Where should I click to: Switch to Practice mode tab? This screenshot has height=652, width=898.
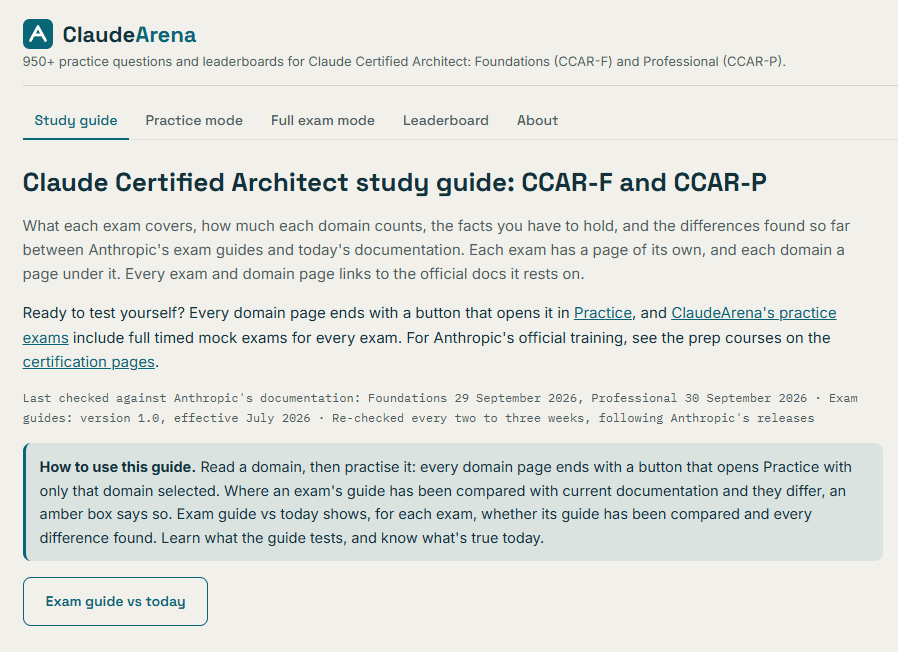pyautogui.click(x=194, y=120)
